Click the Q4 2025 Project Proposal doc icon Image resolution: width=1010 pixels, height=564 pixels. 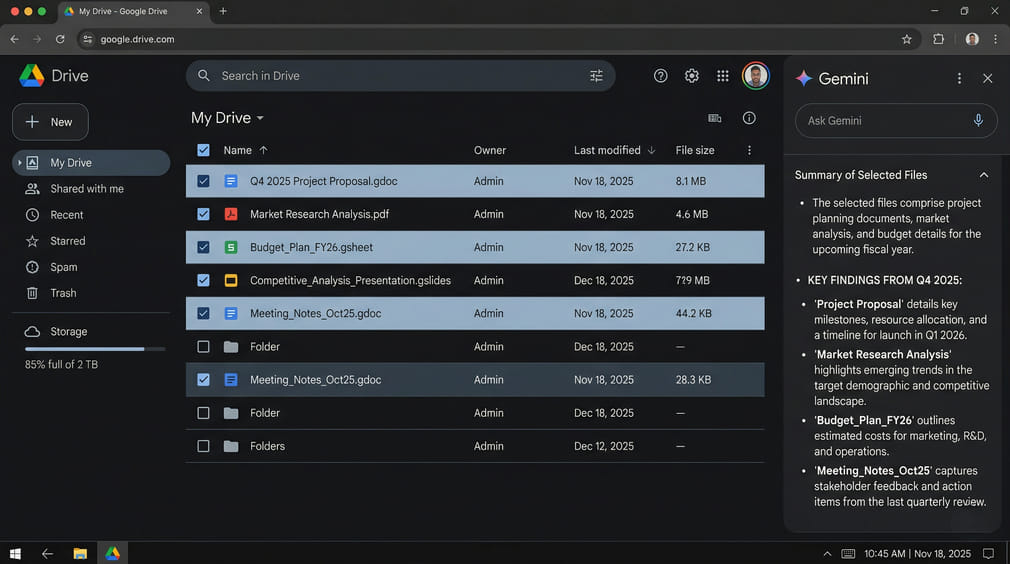231,181
